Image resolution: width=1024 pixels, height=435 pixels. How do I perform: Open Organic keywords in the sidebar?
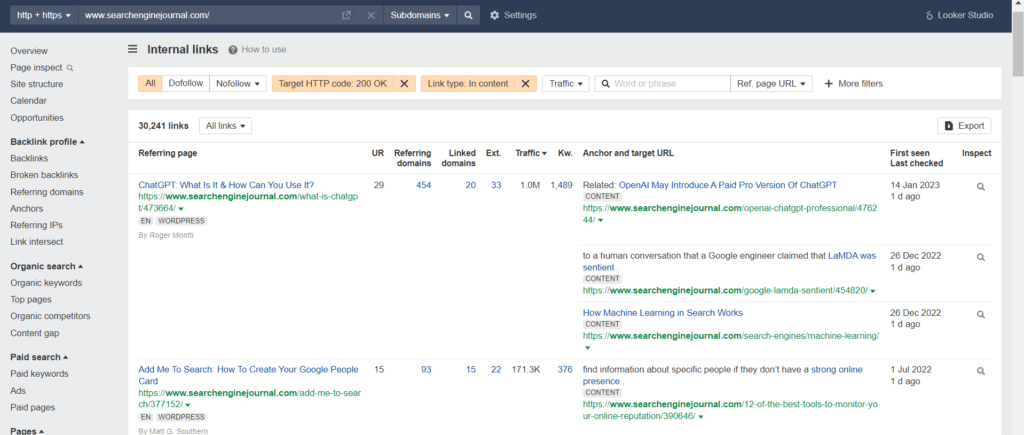tap(46, 283)
